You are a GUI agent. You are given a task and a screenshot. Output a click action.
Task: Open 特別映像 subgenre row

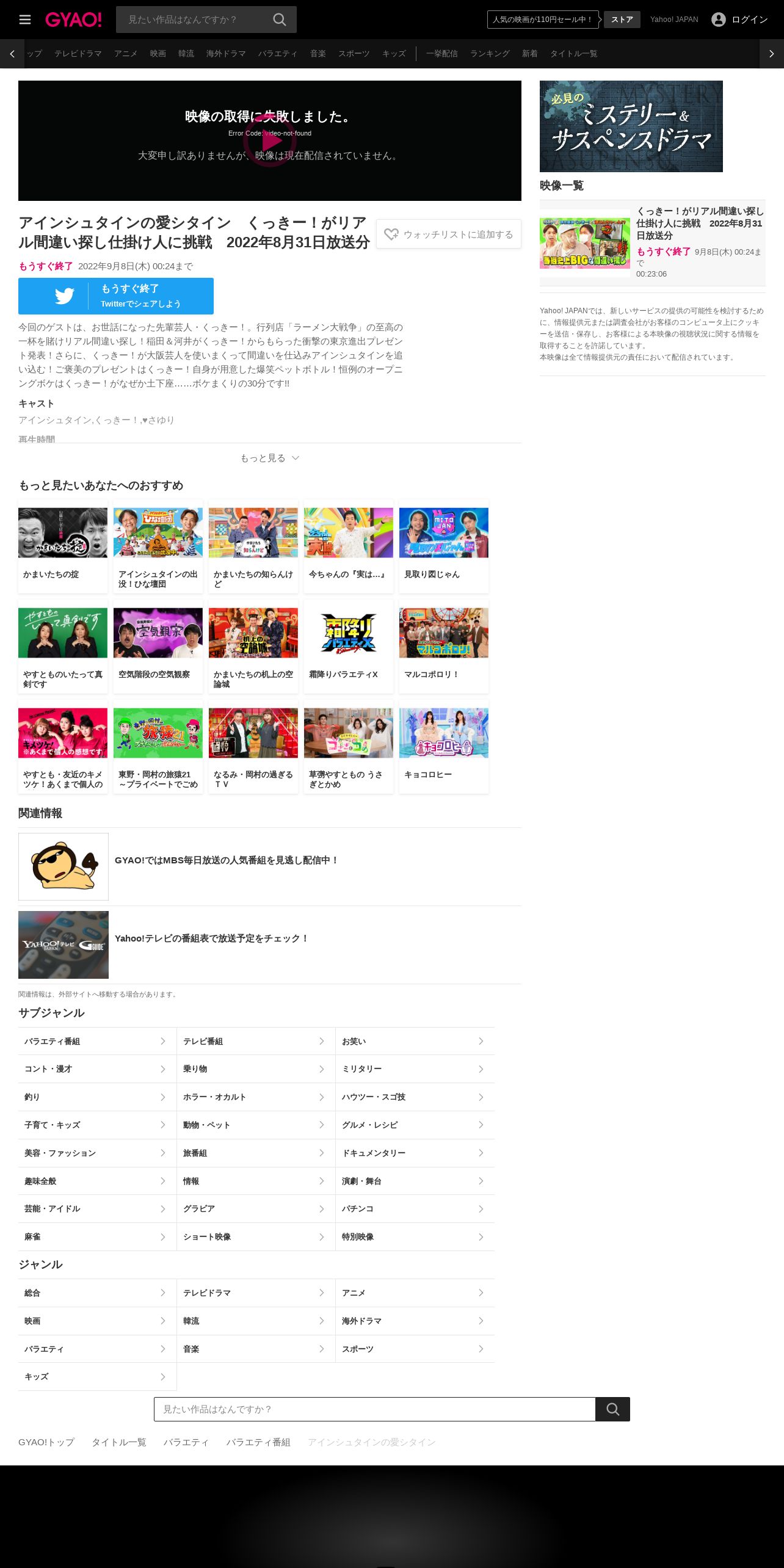[415, 1236]
